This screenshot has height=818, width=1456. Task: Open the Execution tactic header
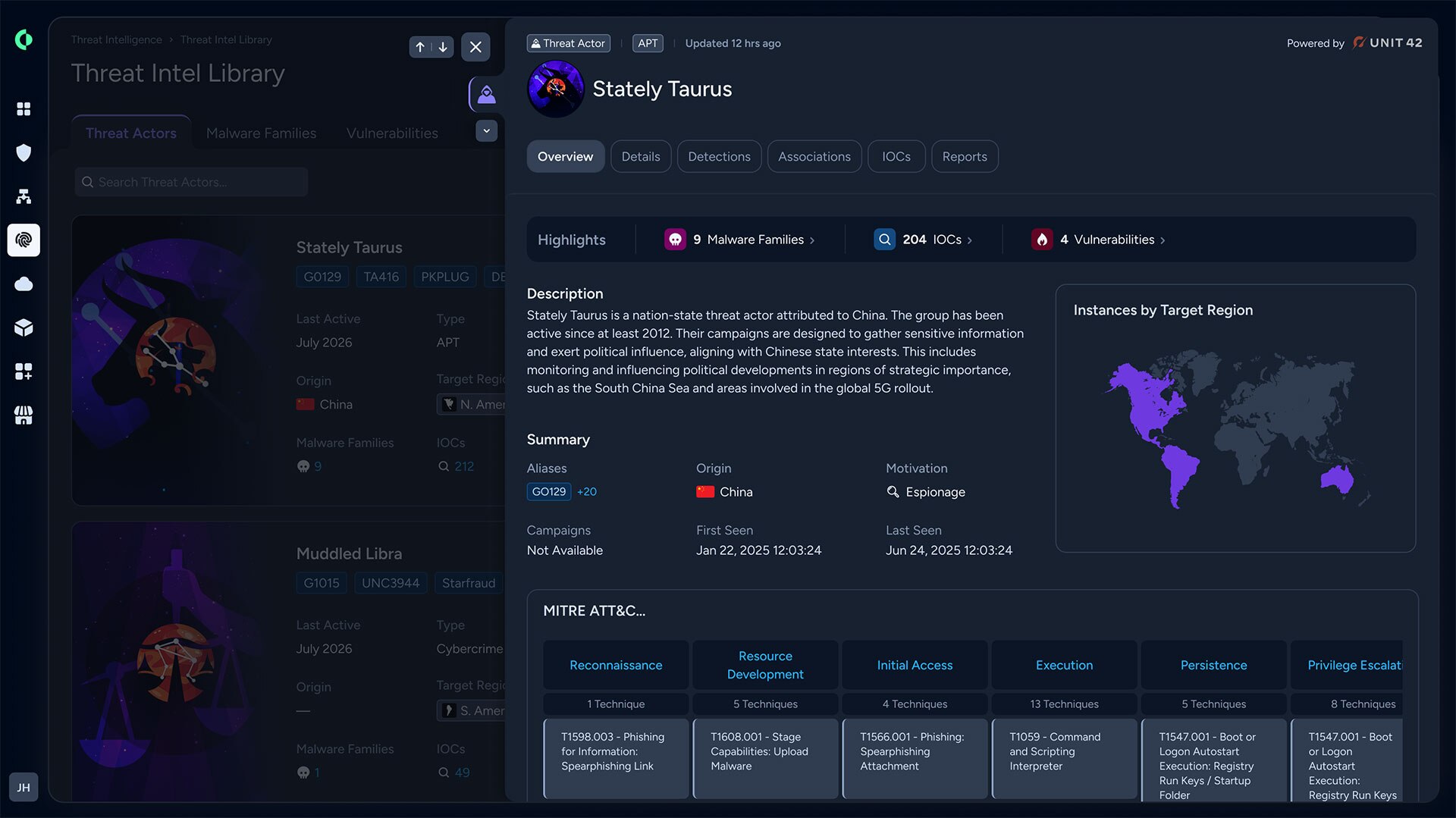1064,665
